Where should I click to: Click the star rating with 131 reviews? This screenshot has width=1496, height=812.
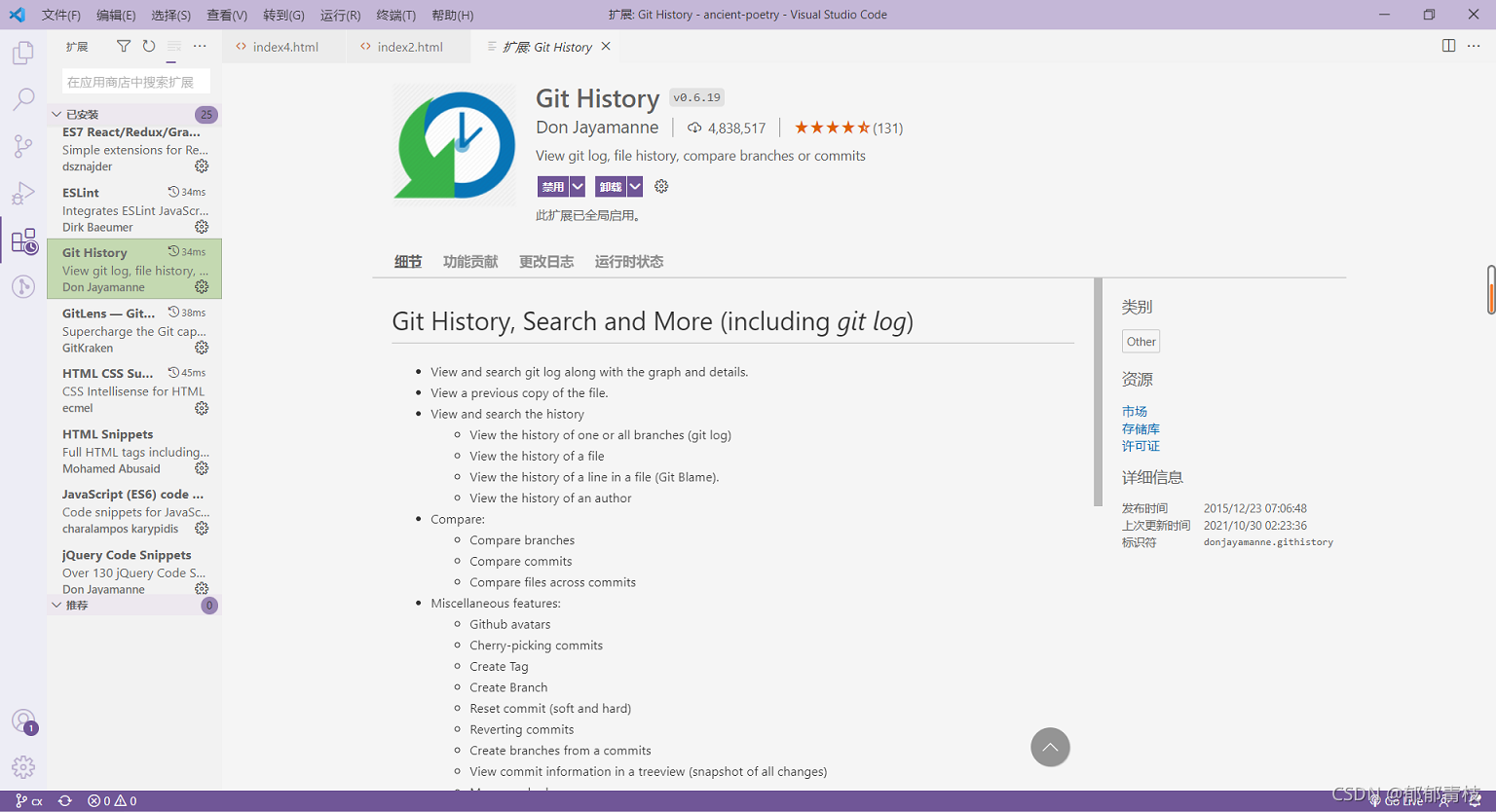[848, 128]
